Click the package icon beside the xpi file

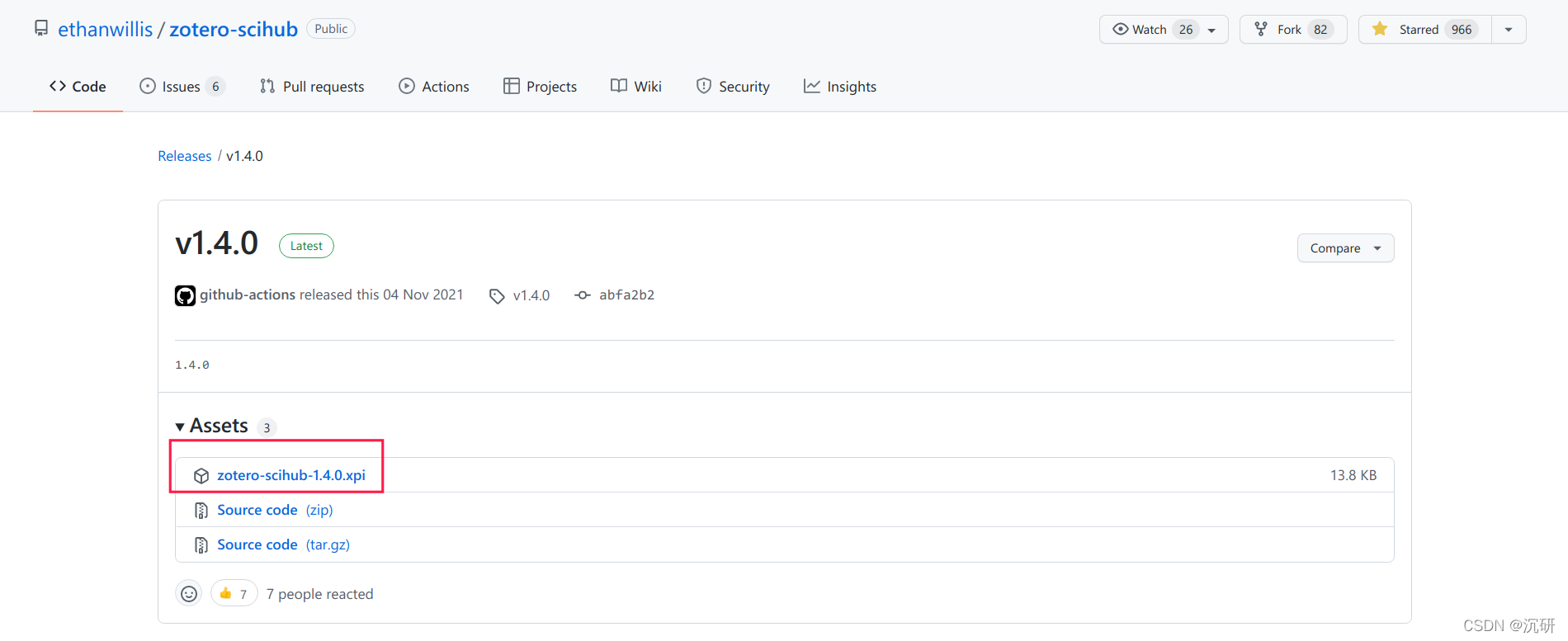pyautogui.click(x=201, y=476)
